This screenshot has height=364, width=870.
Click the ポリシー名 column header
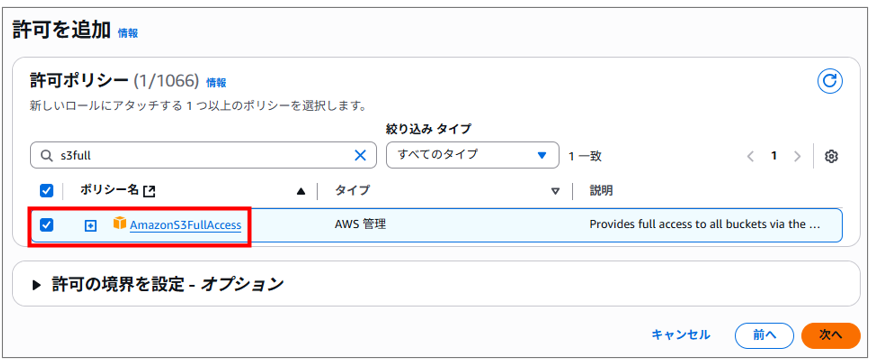pyautogui.click(x=109, y=190)
